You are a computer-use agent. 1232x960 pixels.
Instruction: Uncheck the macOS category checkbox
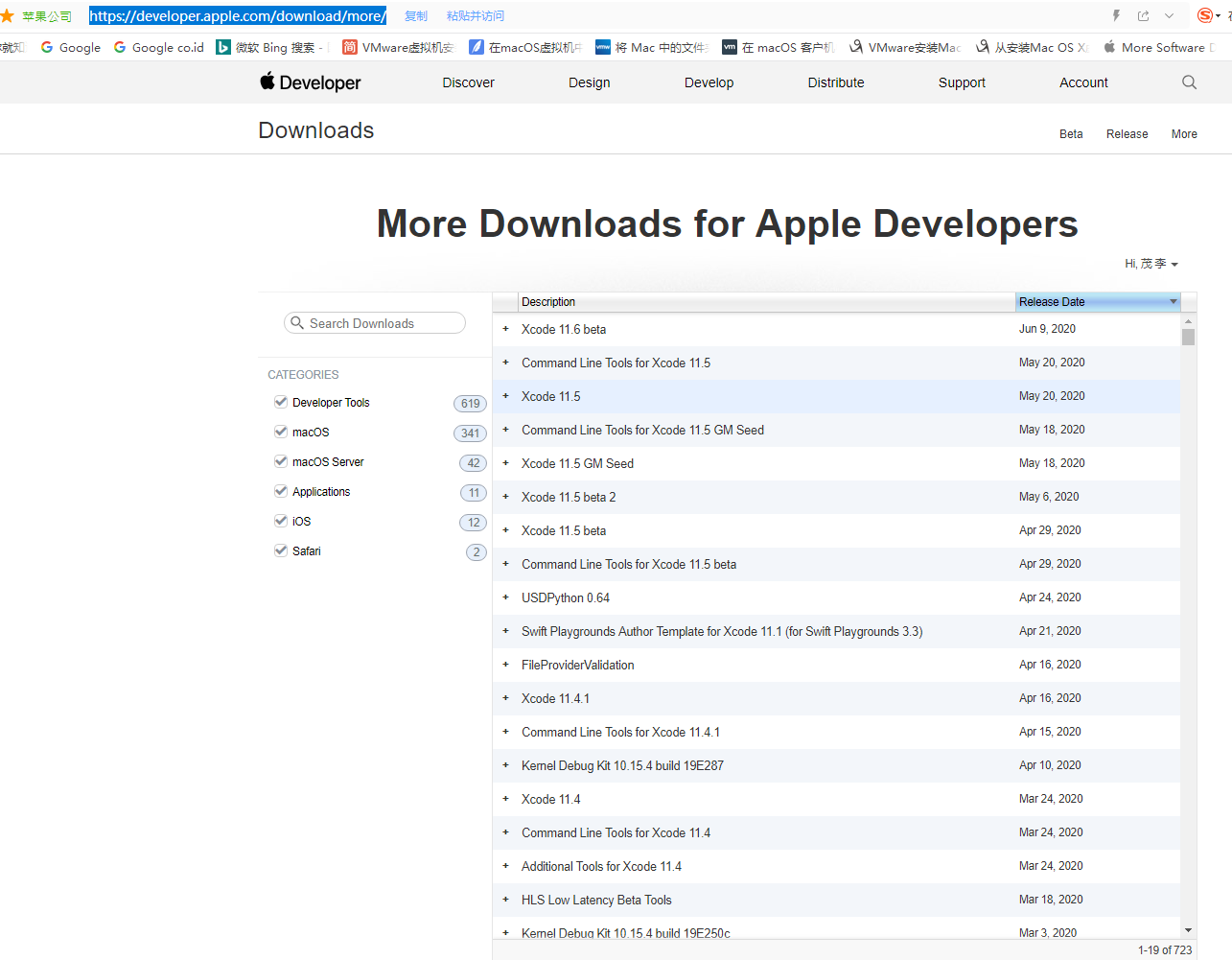tap(281, 432)
